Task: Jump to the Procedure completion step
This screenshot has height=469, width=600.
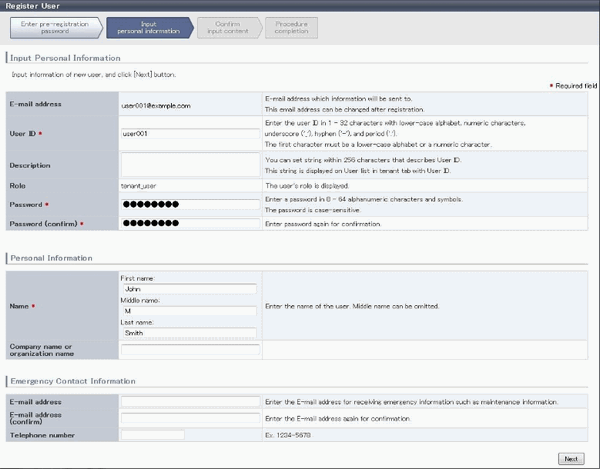Action: click(x=291, y=29)
